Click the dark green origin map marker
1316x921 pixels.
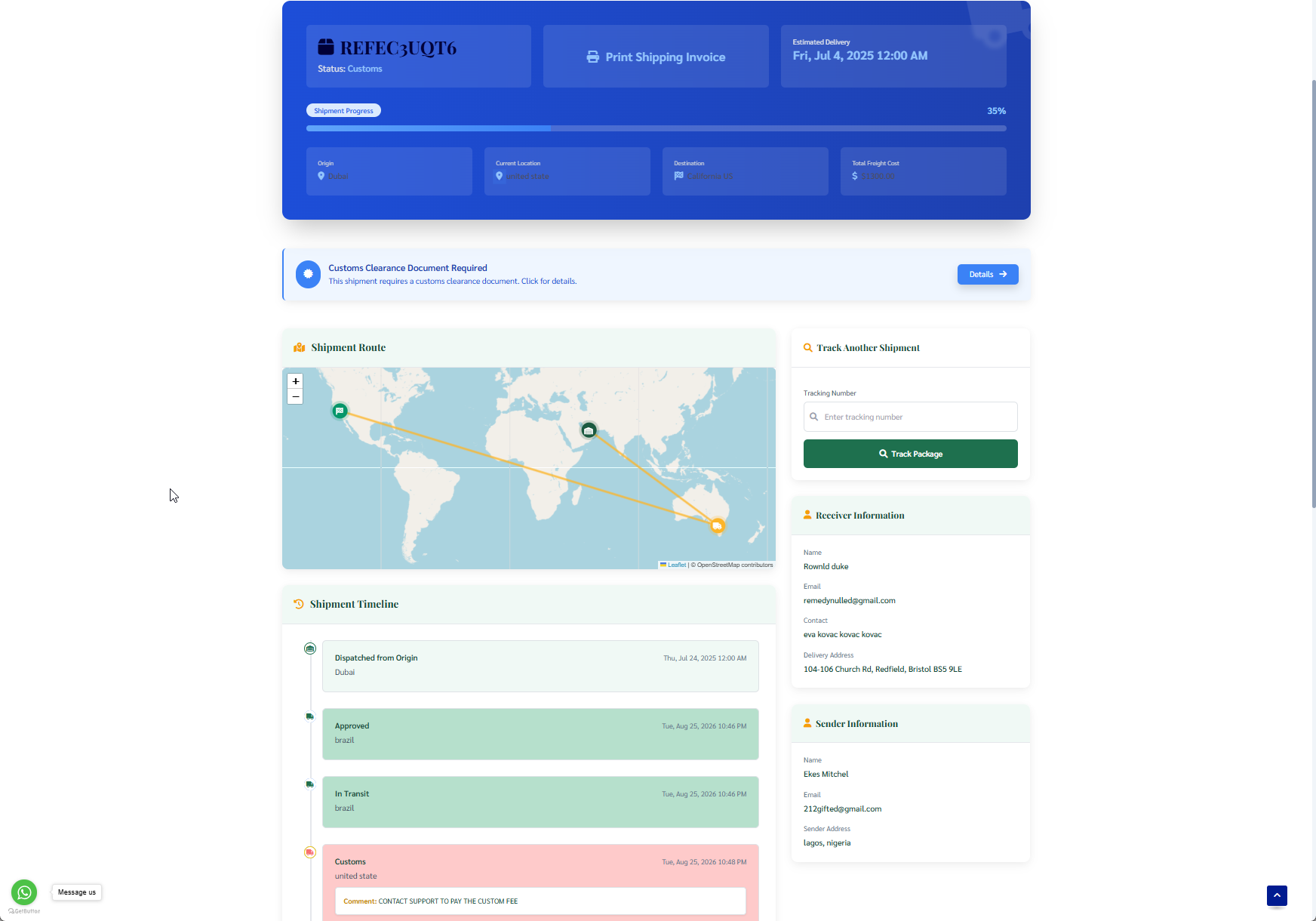click(x=589, y=430)
